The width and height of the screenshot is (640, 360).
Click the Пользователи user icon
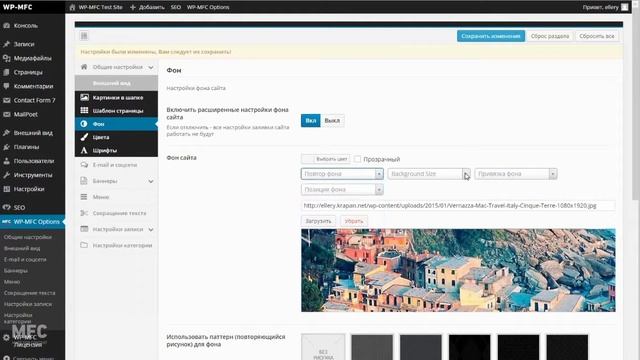(7, 161)
